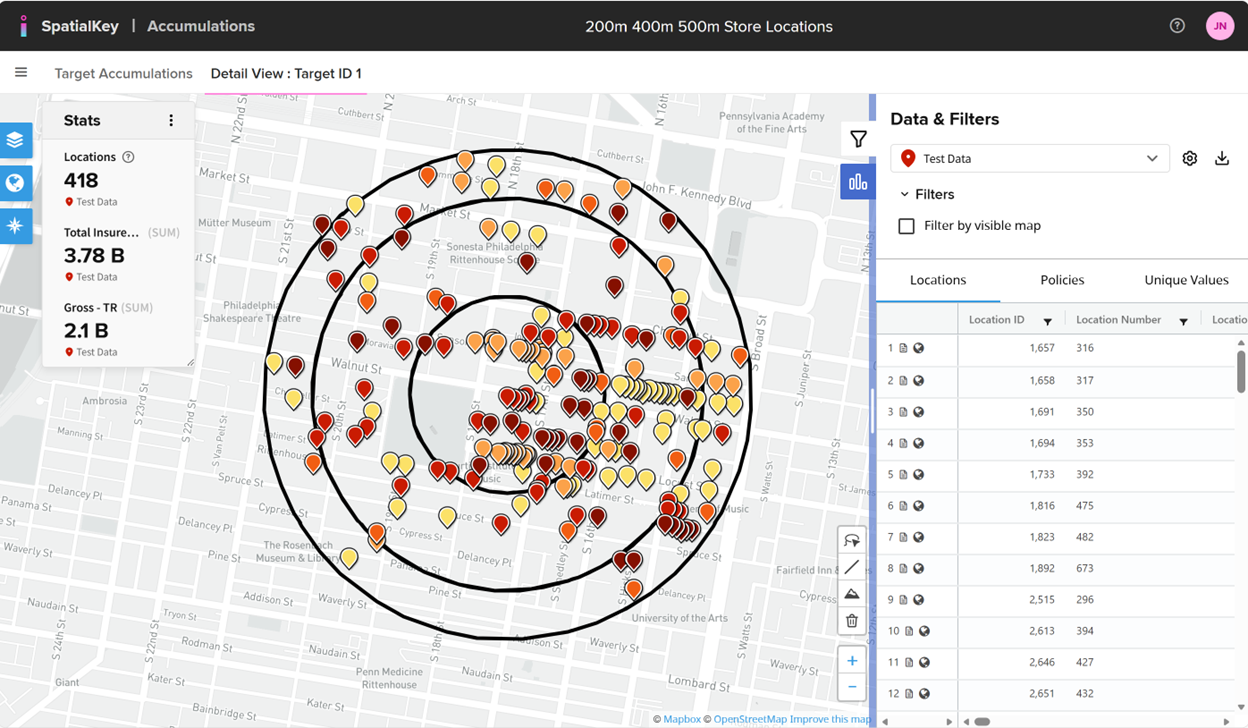Image resolution: width=1248 pixels, height=728 pixels.
Task: Switch to the Policies tab
Action: click(x=1062, y=280)
